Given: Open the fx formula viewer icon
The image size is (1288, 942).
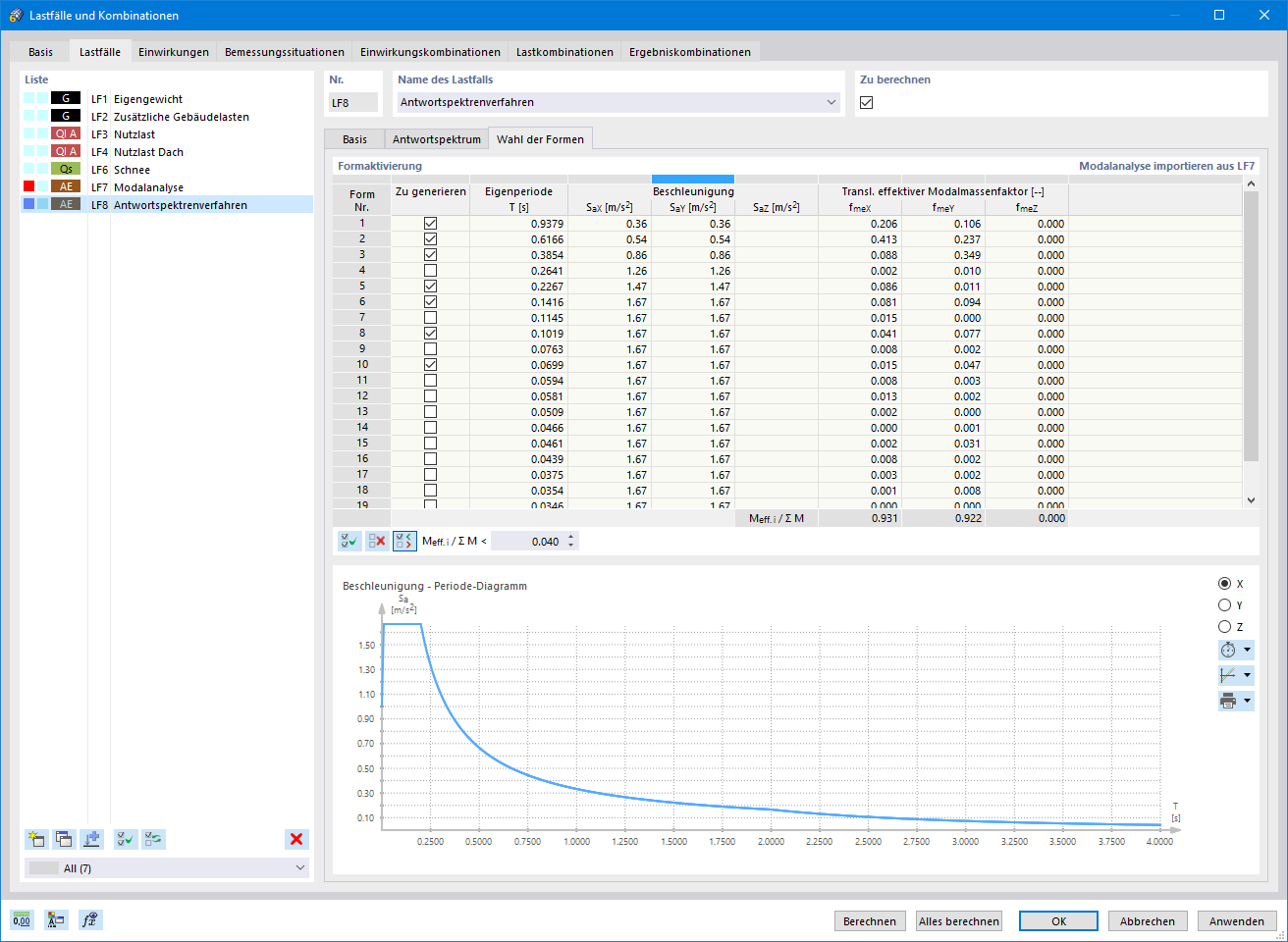Looking at the screenshot, I should pyautogui.click(x=90, y=919).
